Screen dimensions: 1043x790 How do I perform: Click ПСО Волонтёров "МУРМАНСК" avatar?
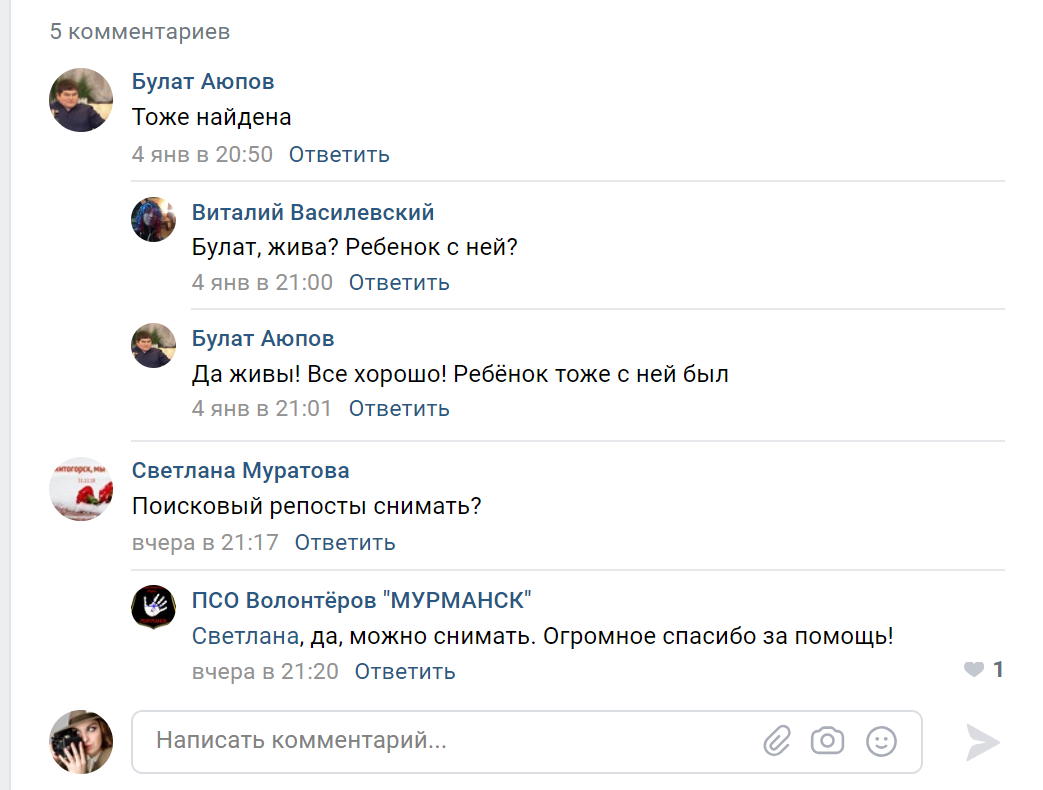point(154,607)
